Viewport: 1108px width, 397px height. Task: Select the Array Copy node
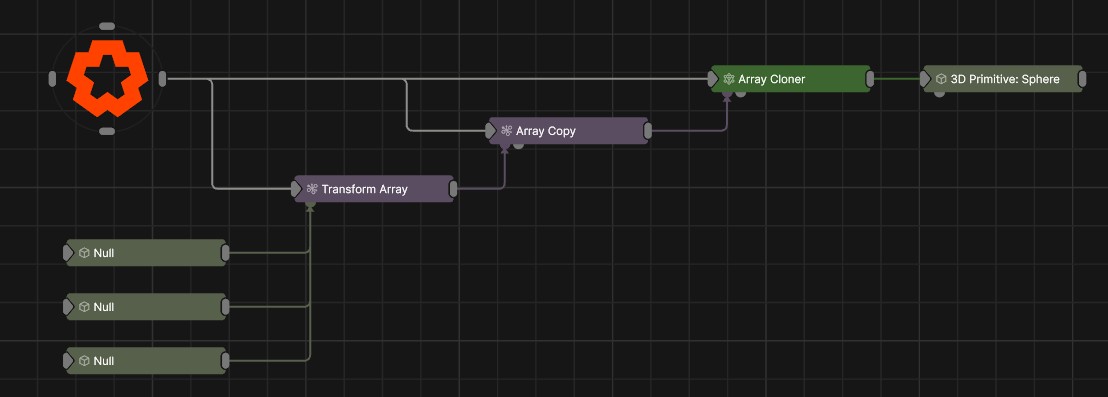tap(569, 131)
